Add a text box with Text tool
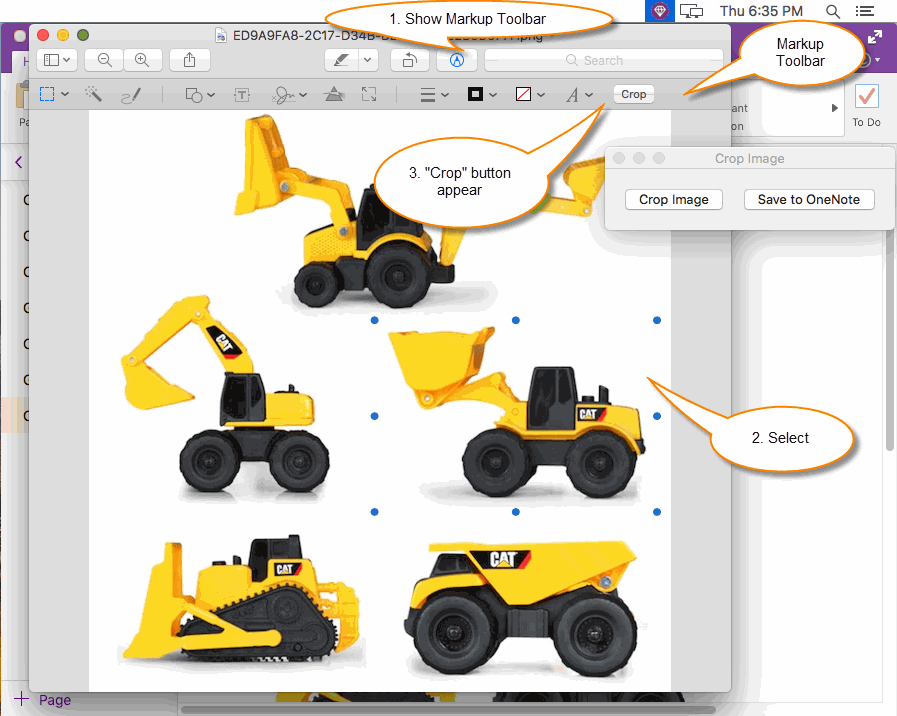897x716 pixels. [x=242, y=95]
